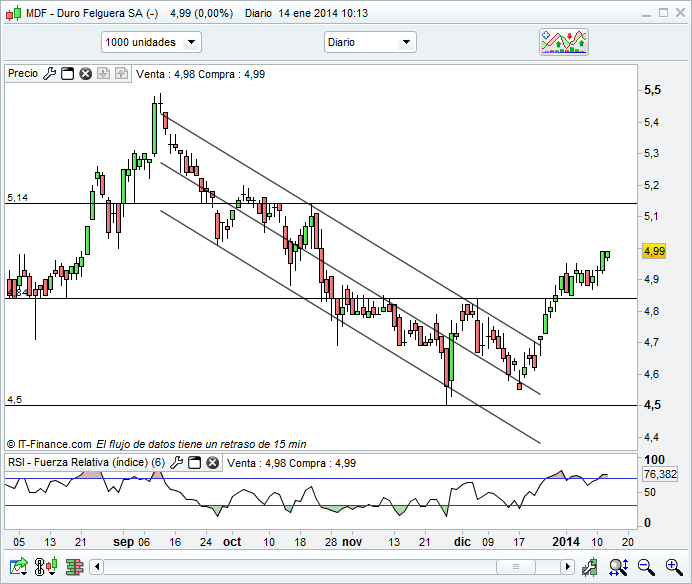Open the 1000 unidades dropdown
692x584 pixels.
151,42
